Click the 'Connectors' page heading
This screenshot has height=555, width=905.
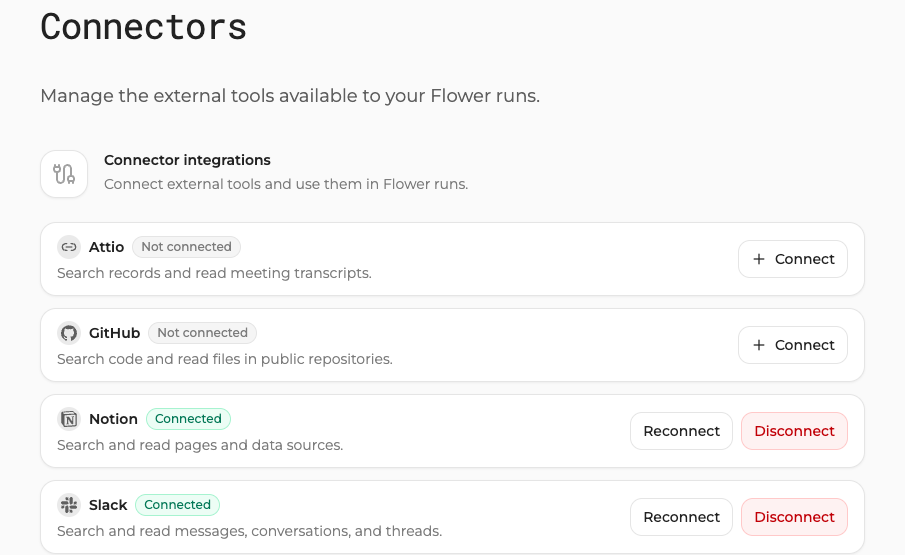click(144, 27)
